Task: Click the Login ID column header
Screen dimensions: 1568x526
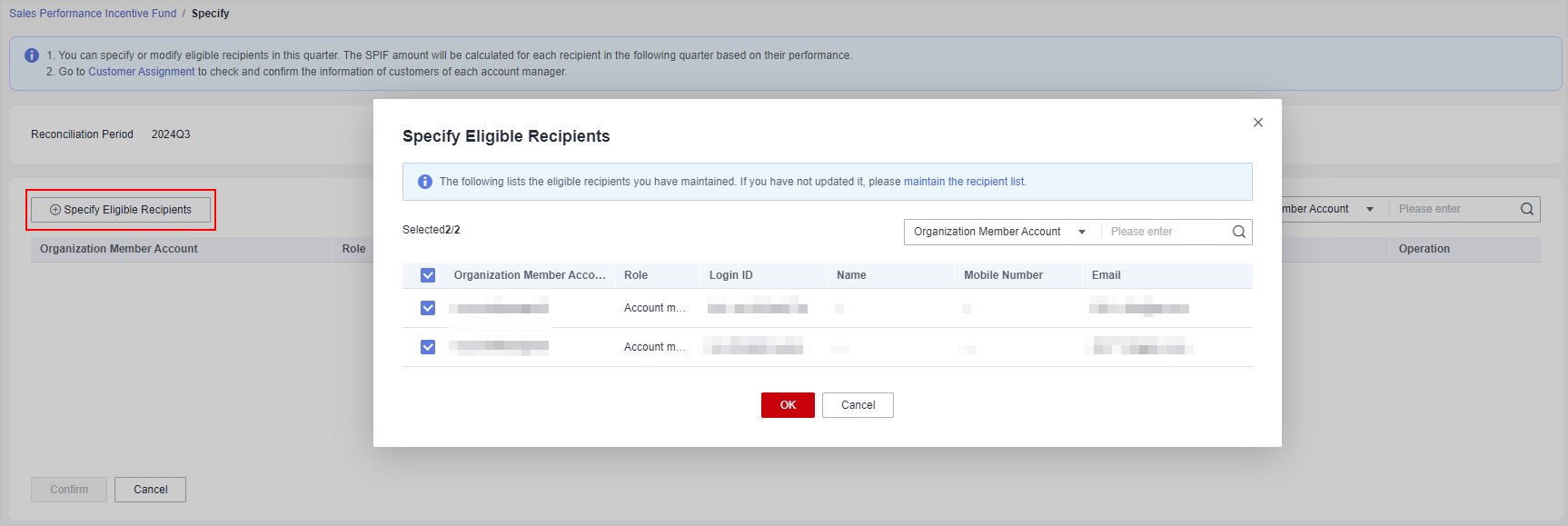Action: 730,275
